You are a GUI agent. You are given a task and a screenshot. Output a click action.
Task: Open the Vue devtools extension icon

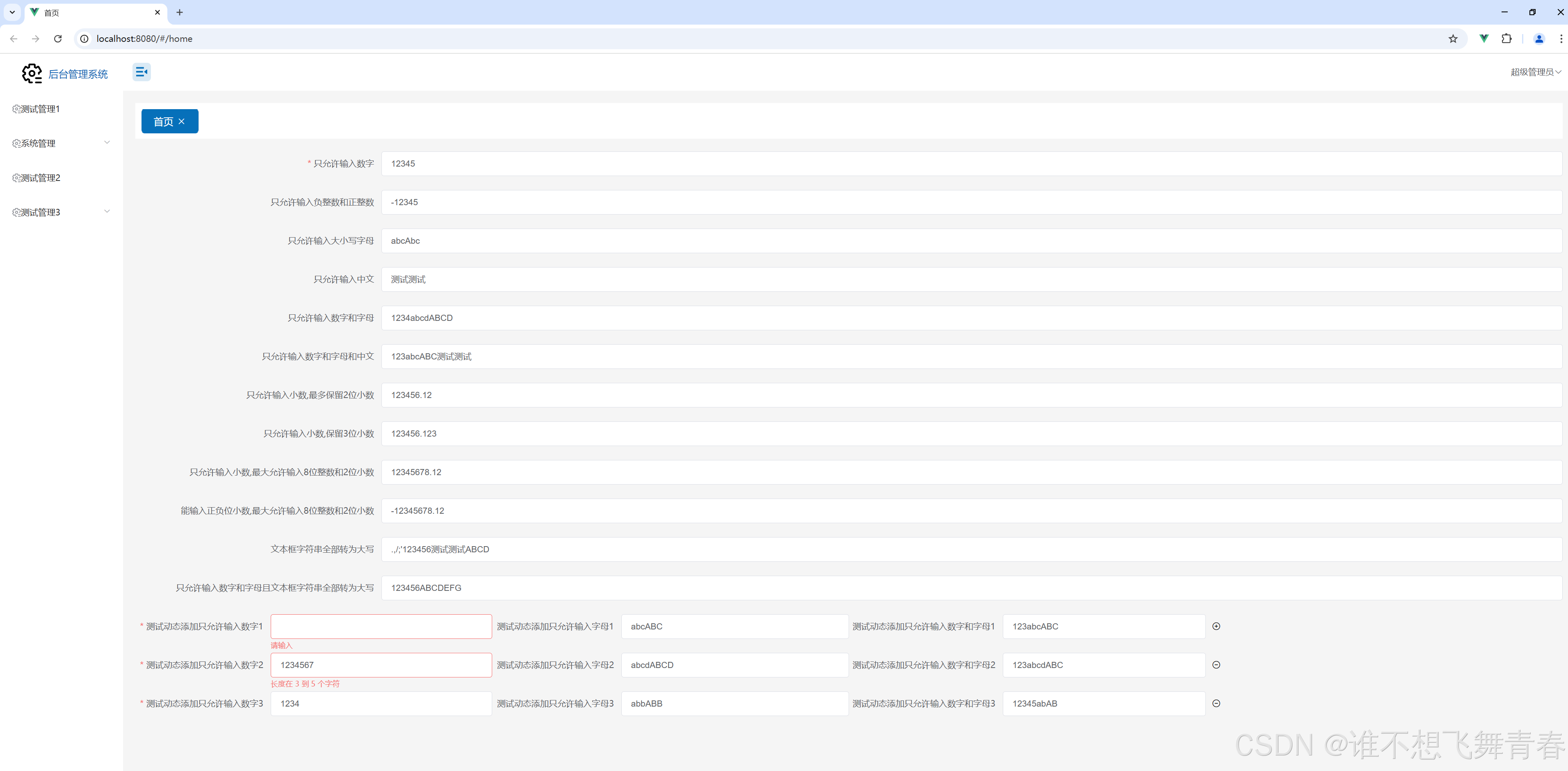(x=1484, y=39)
